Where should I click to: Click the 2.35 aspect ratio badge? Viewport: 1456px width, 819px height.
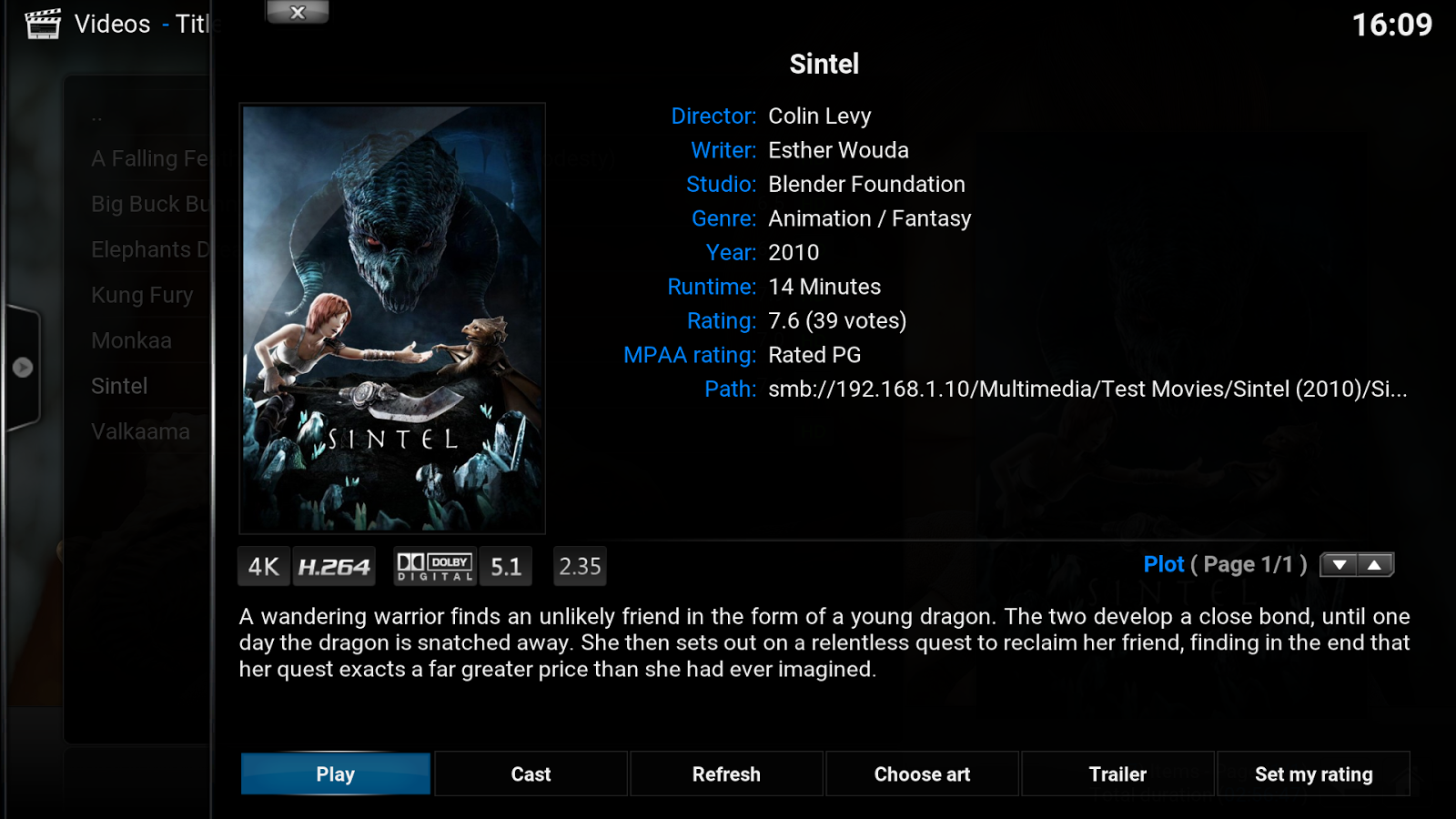coord(580,567)
